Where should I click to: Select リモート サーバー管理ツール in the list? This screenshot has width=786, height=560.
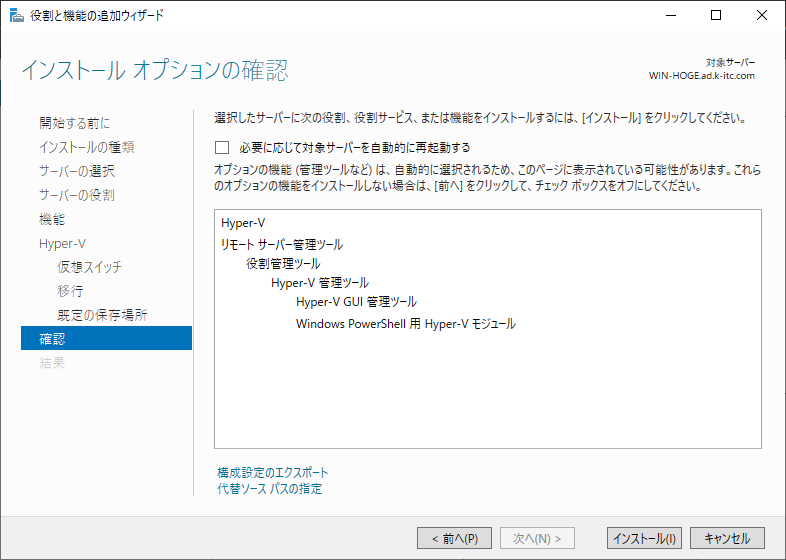pos(282,245)
